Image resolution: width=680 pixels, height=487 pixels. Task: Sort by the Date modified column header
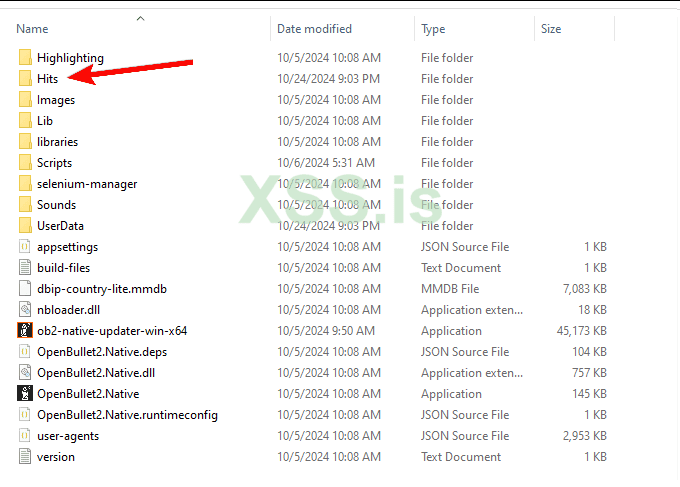[x=314, y=29]
